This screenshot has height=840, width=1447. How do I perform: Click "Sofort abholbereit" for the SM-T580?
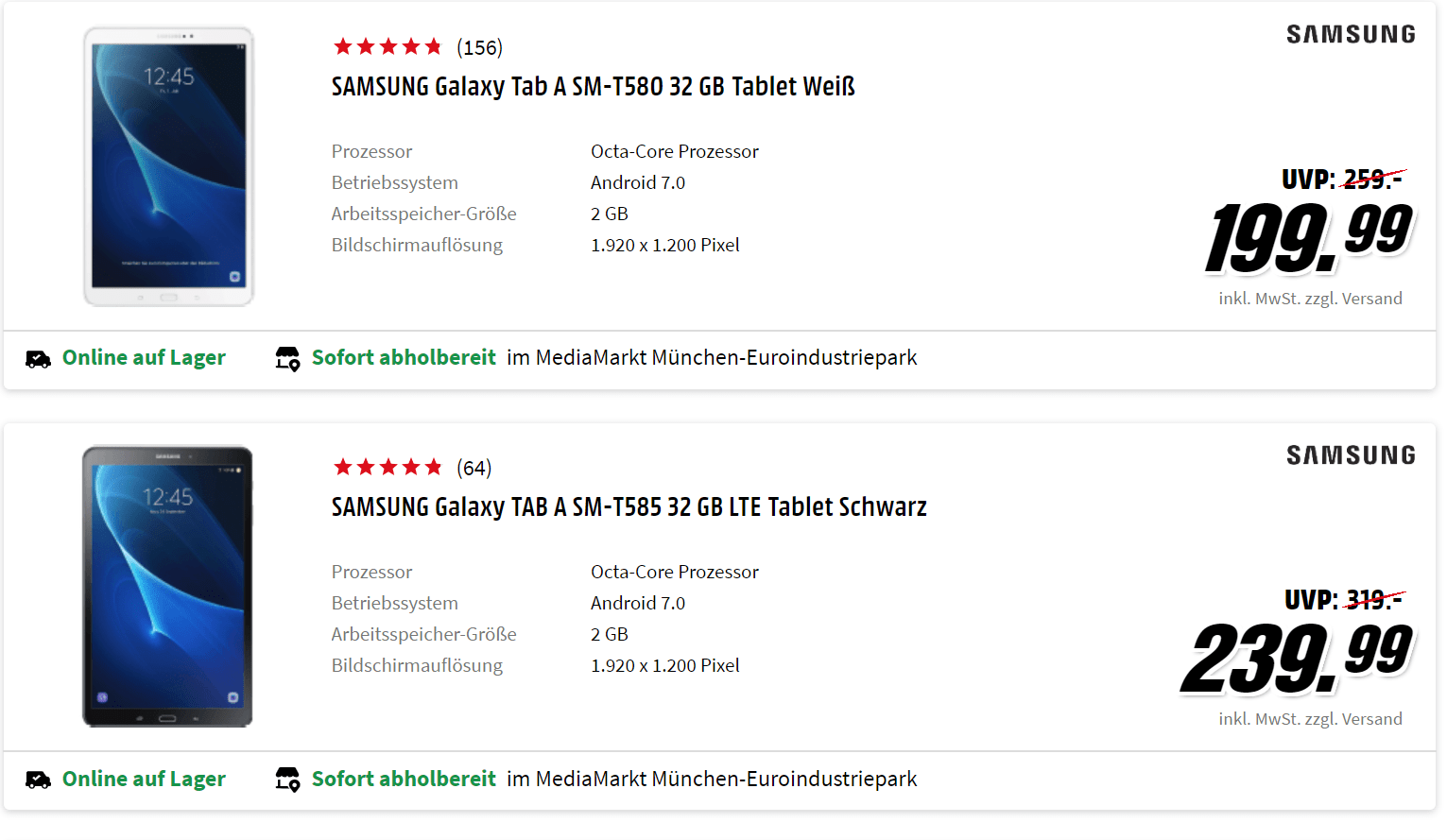[x=404, y=358]
